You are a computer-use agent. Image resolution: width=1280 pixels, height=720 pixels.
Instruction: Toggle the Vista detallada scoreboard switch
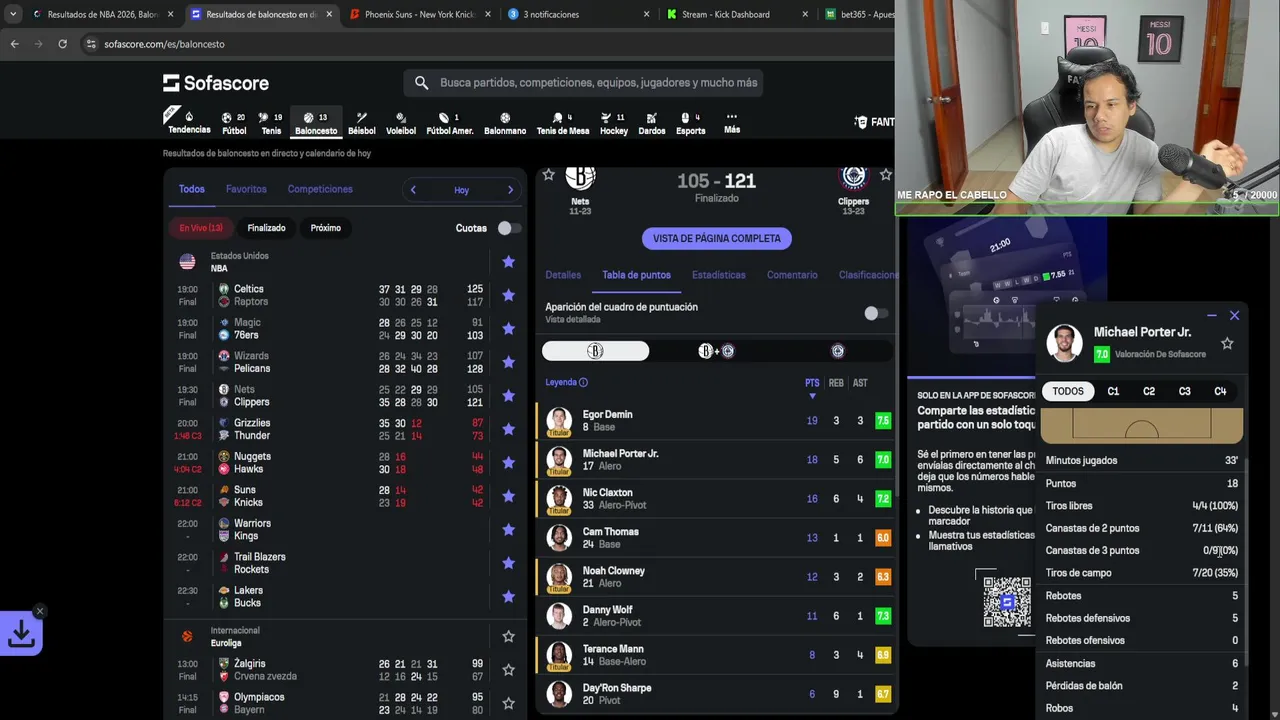point(875,313)
